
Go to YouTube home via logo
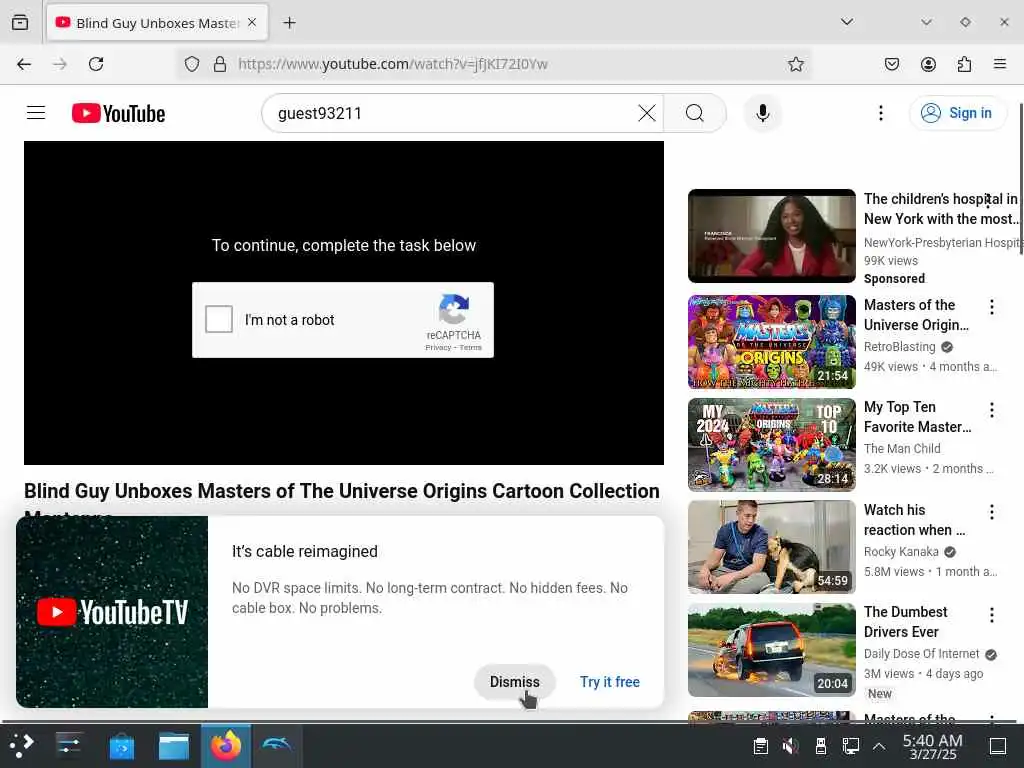point(118,113)
